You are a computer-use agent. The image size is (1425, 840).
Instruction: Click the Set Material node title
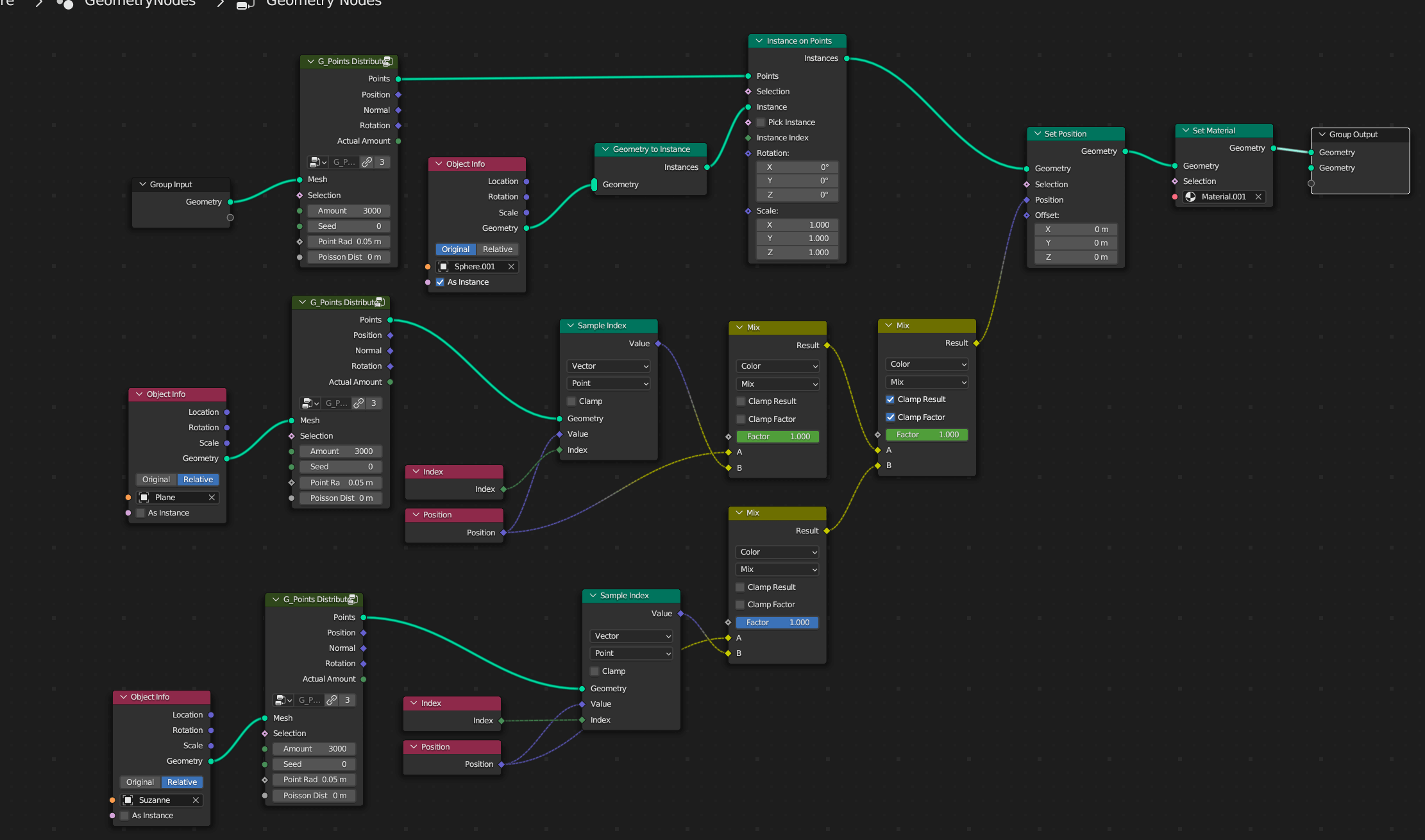(x=1213, y=131)
